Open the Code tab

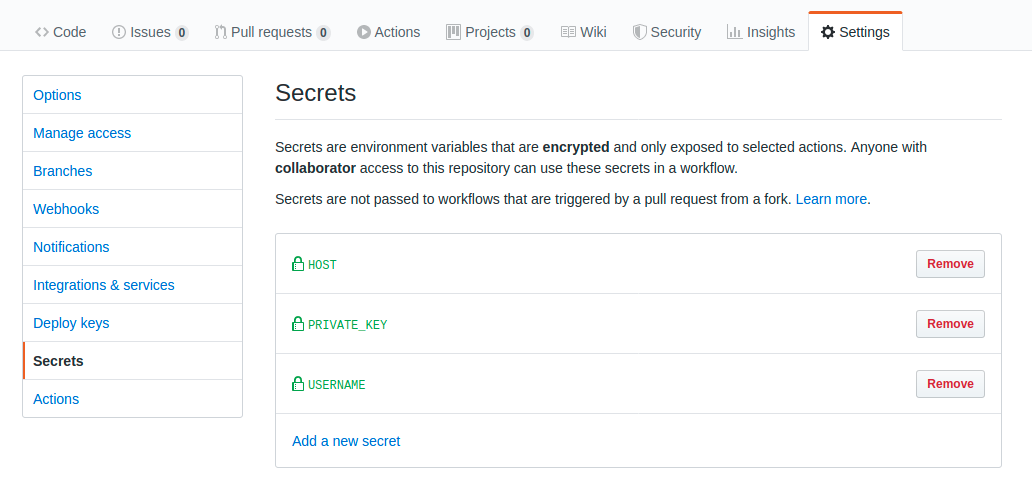[x=61, y=32]
